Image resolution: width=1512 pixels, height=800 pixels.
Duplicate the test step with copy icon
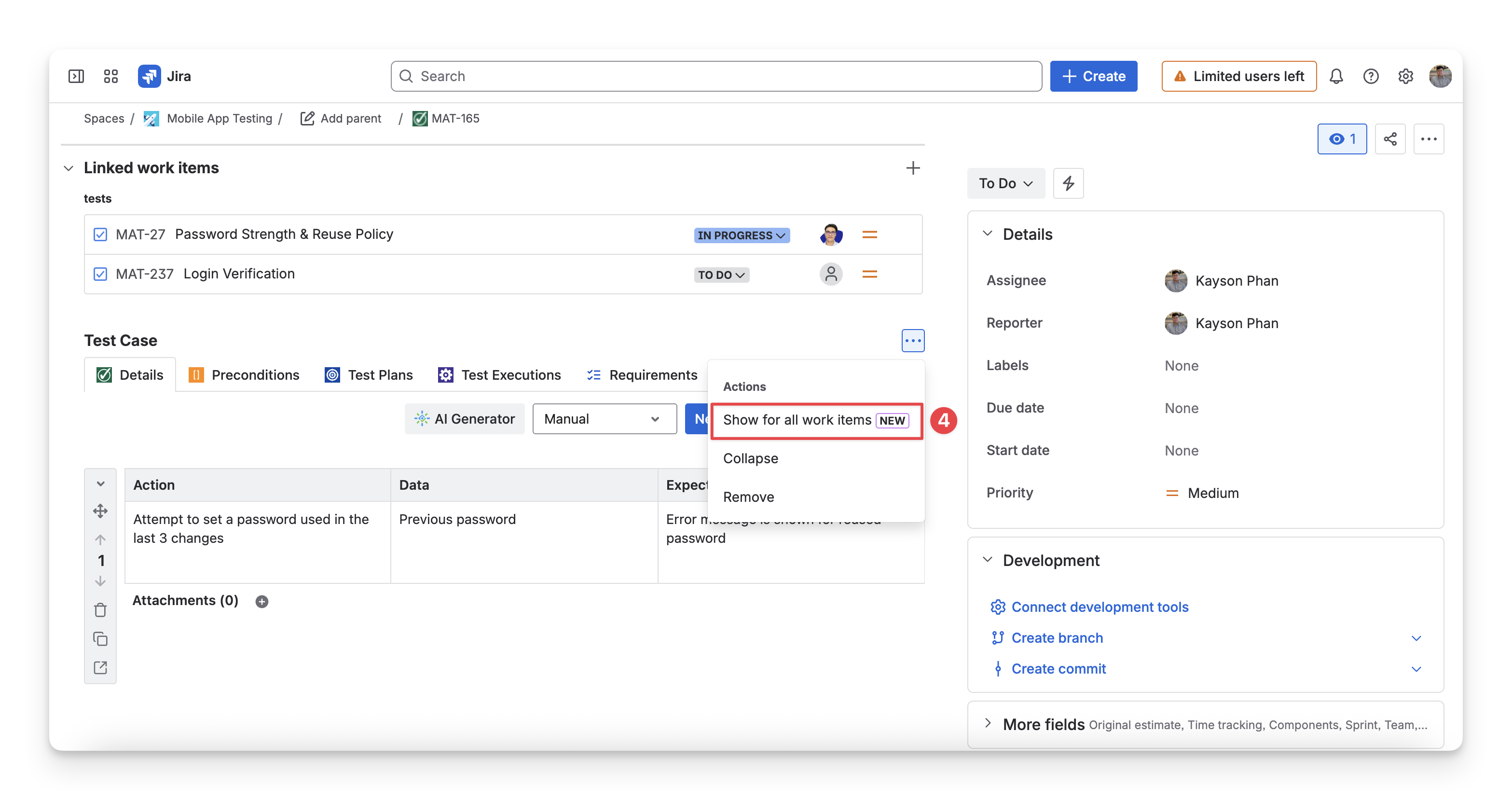tap(100, 638)
